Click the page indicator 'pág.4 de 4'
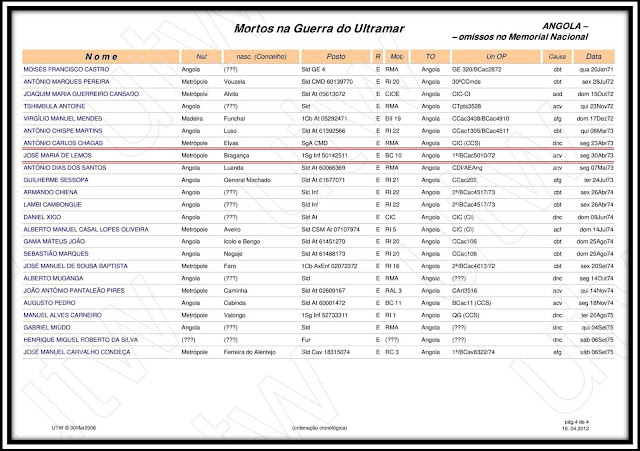The height and width of the screenshot is (451, 640). [577, 422]
